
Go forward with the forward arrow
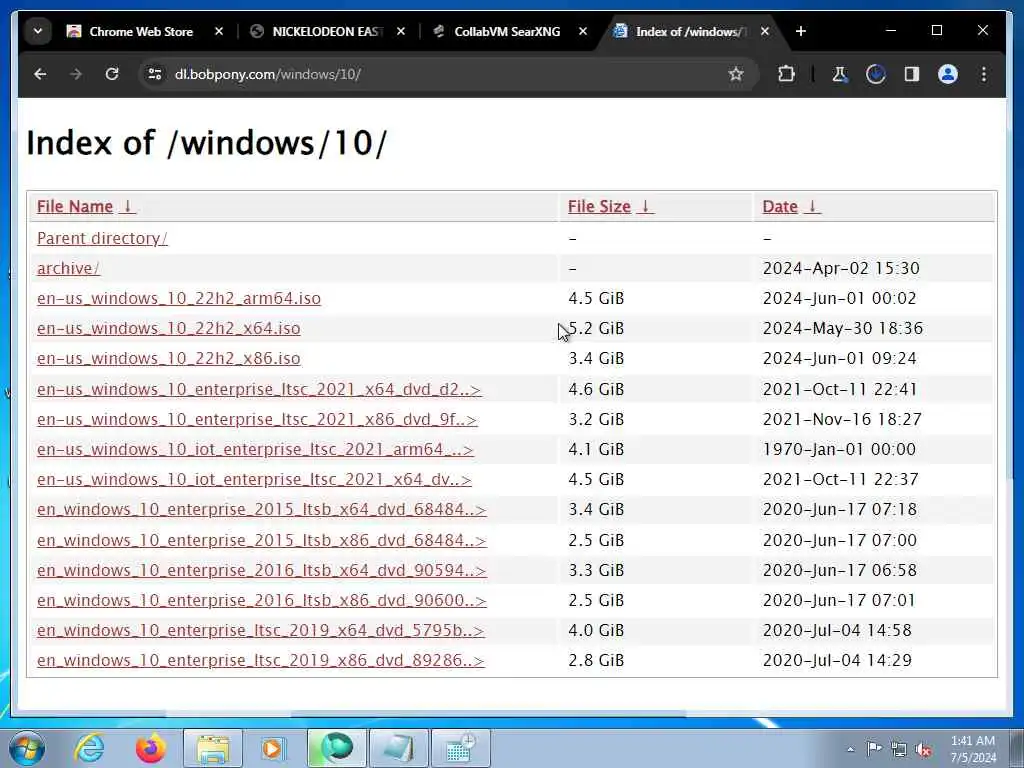(x=76, y=74)
